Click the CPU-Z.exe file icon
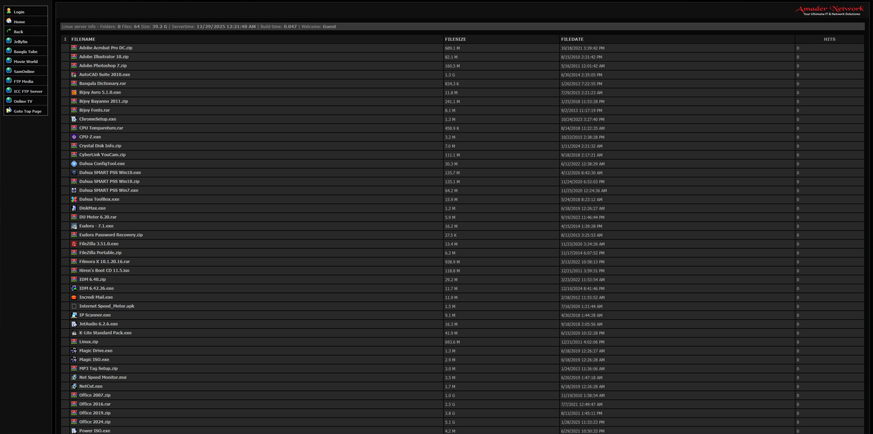 (x=74, y=137)
